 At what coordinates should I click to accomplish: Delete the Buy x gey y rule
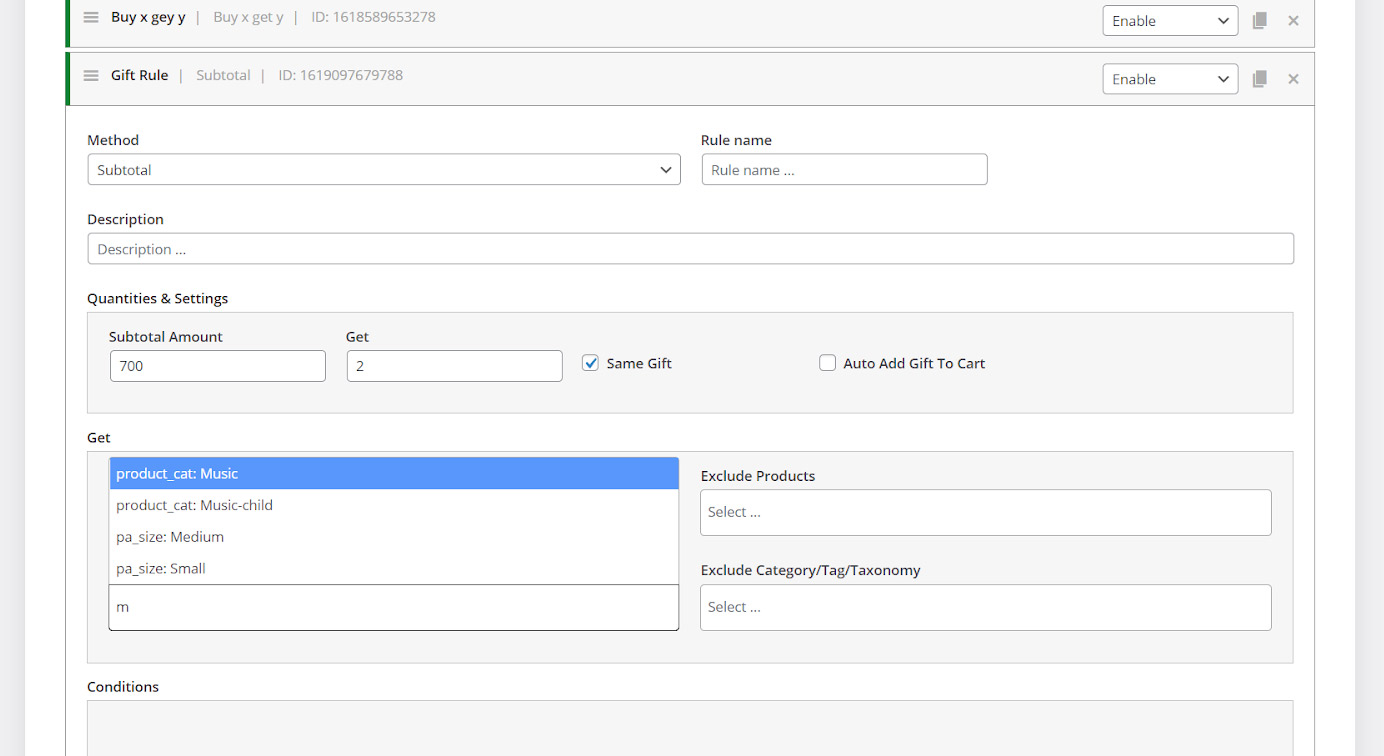(1293, 20)
